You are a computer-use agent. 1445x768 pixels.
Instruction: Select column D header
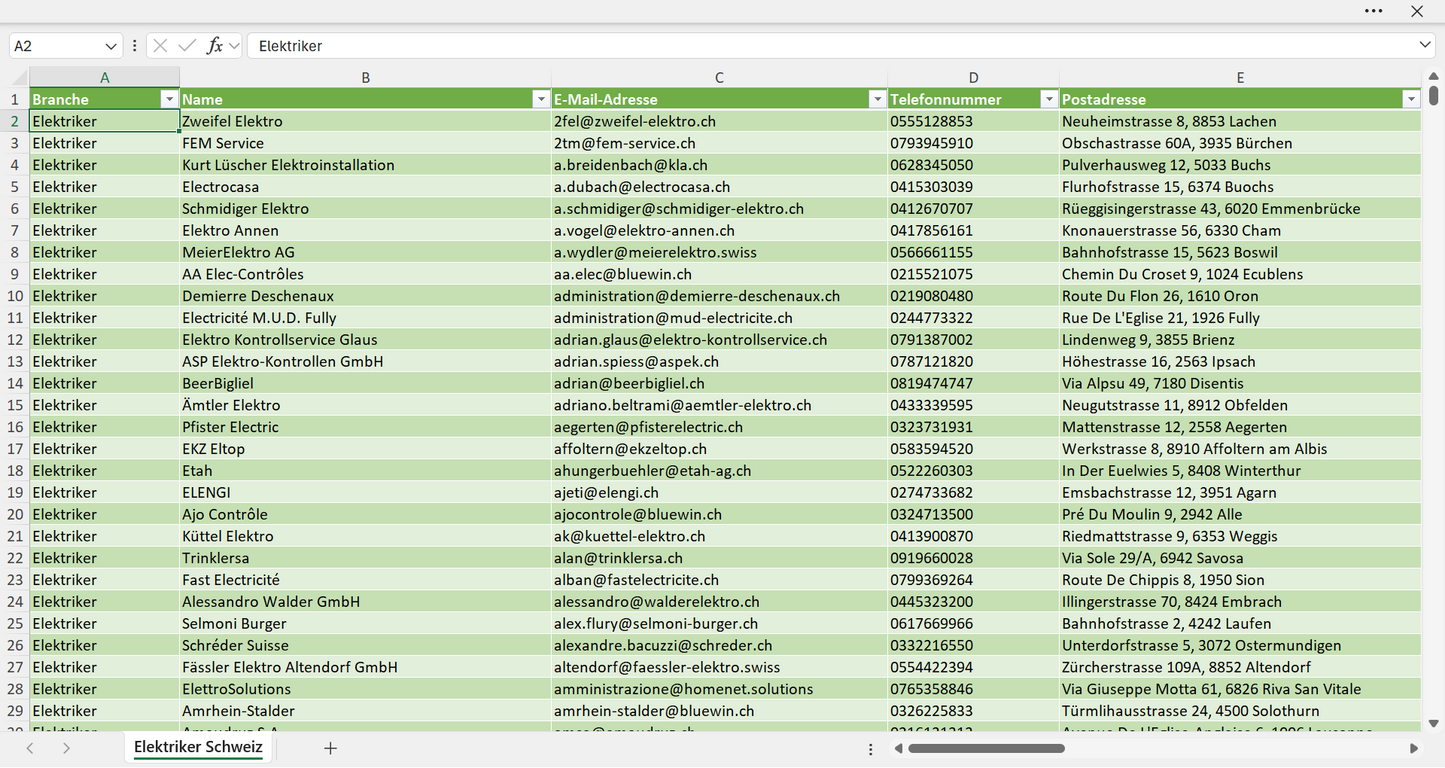coord(973,77)
